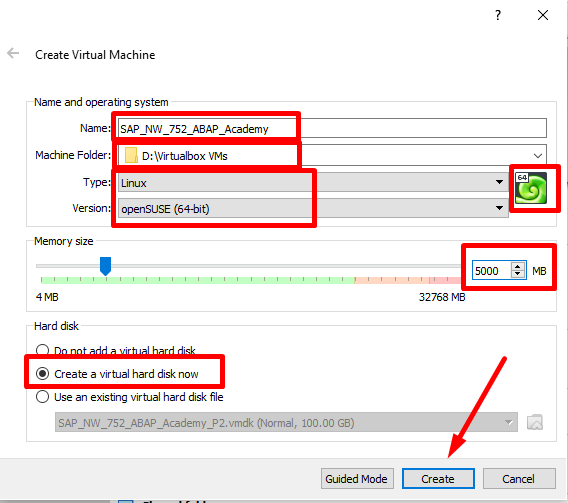The height and width of the screenshot is (503, 568).
Task: Click the Cancel button
Action: coord(519,479)
